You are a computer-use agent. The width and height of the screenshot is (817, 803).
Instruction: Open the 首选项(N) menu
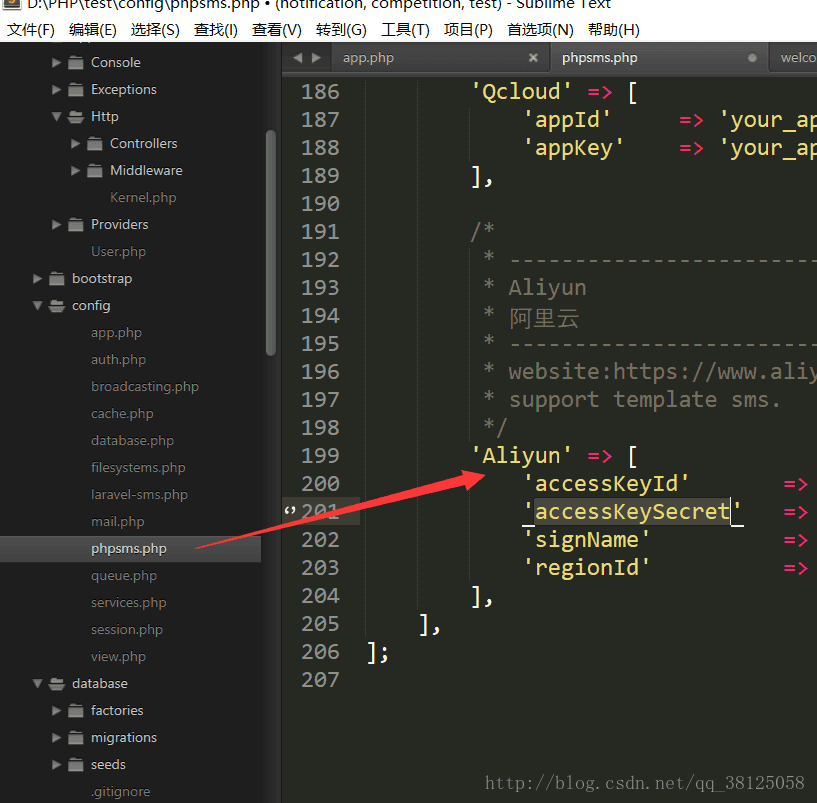(540, 30)
